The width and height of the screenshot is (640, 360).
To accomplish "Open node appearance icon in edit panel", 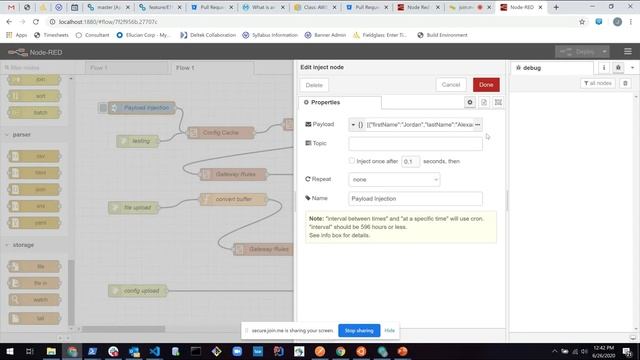I will (498, 102).
